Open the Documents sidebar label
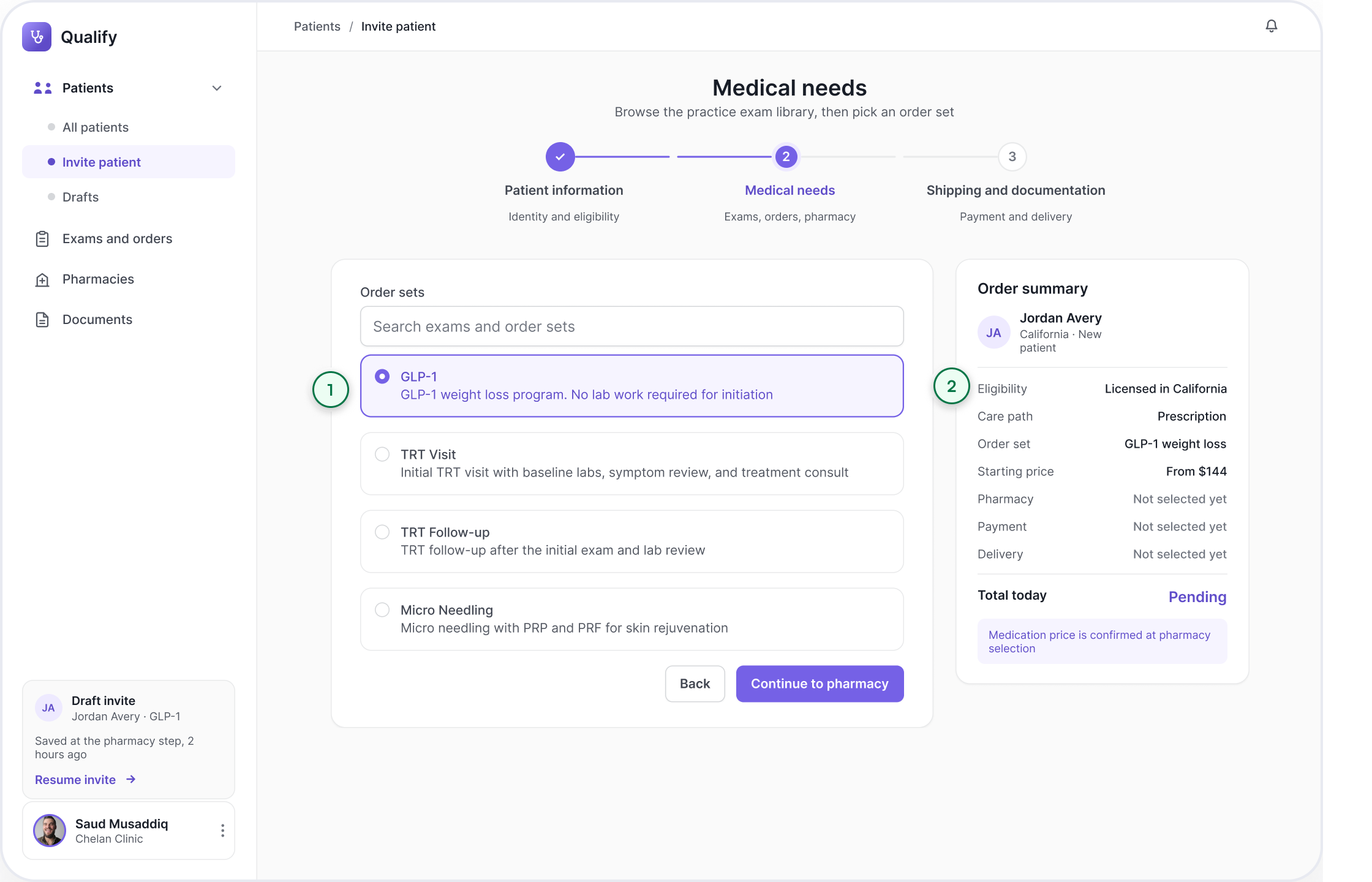Viewport: 1372px width, 882px height. [x=97, y=320]
